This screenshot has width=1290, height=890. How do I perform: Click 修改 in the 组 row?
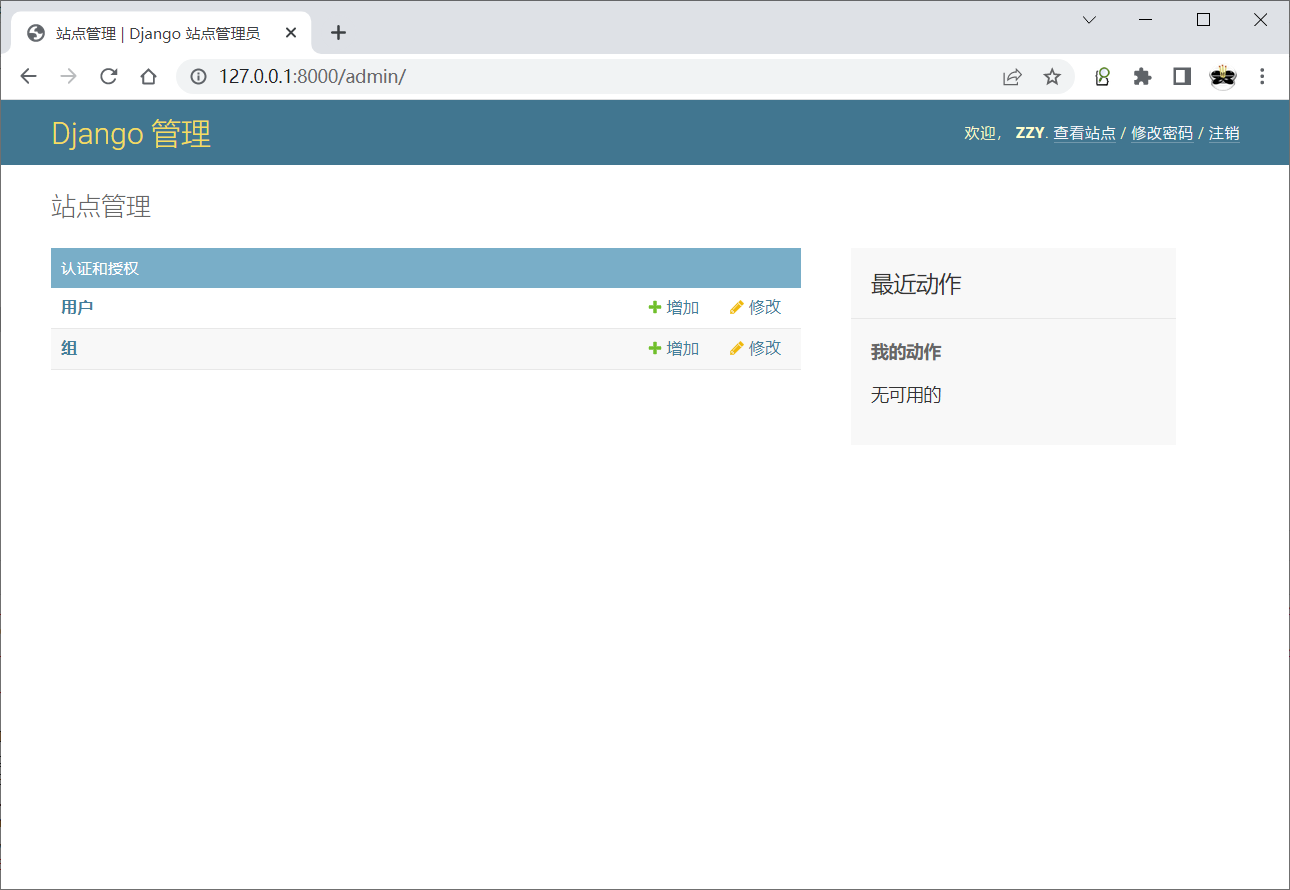point(755,349)
